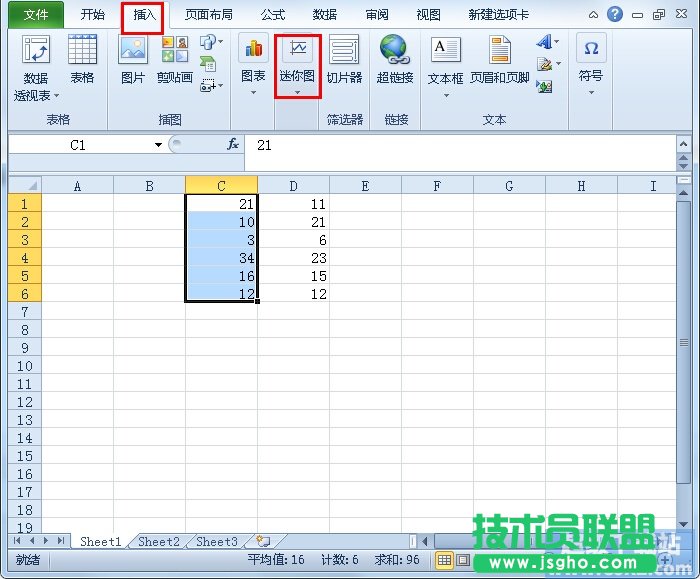Open the 符号 symbol dialog
Viewport: 700px width, 579px height.
(591, 65)
